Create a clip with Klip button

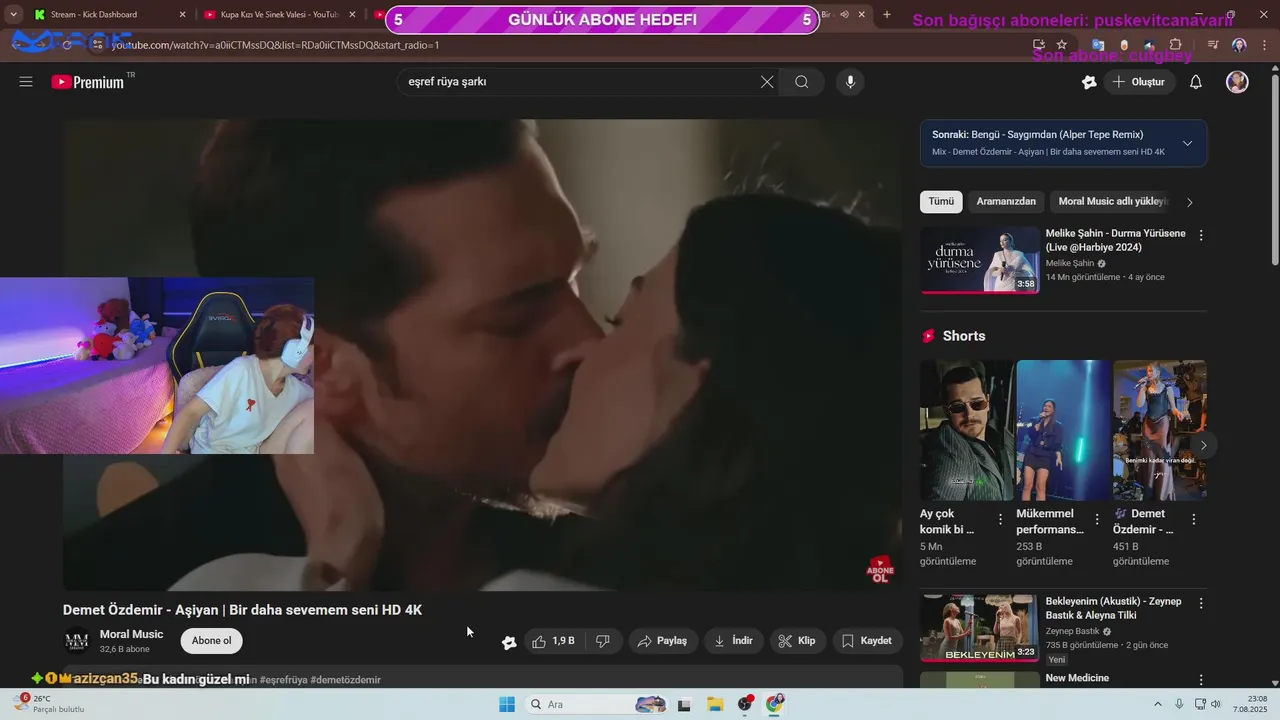[x=798, y=641]
